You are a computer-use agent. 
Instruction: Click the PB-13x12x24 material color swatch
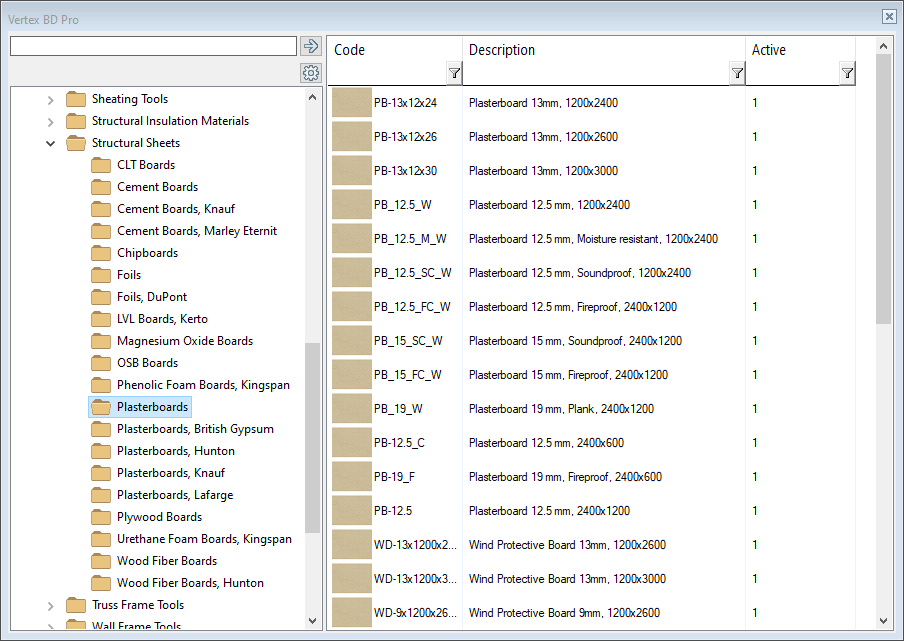tap(351, 102)
